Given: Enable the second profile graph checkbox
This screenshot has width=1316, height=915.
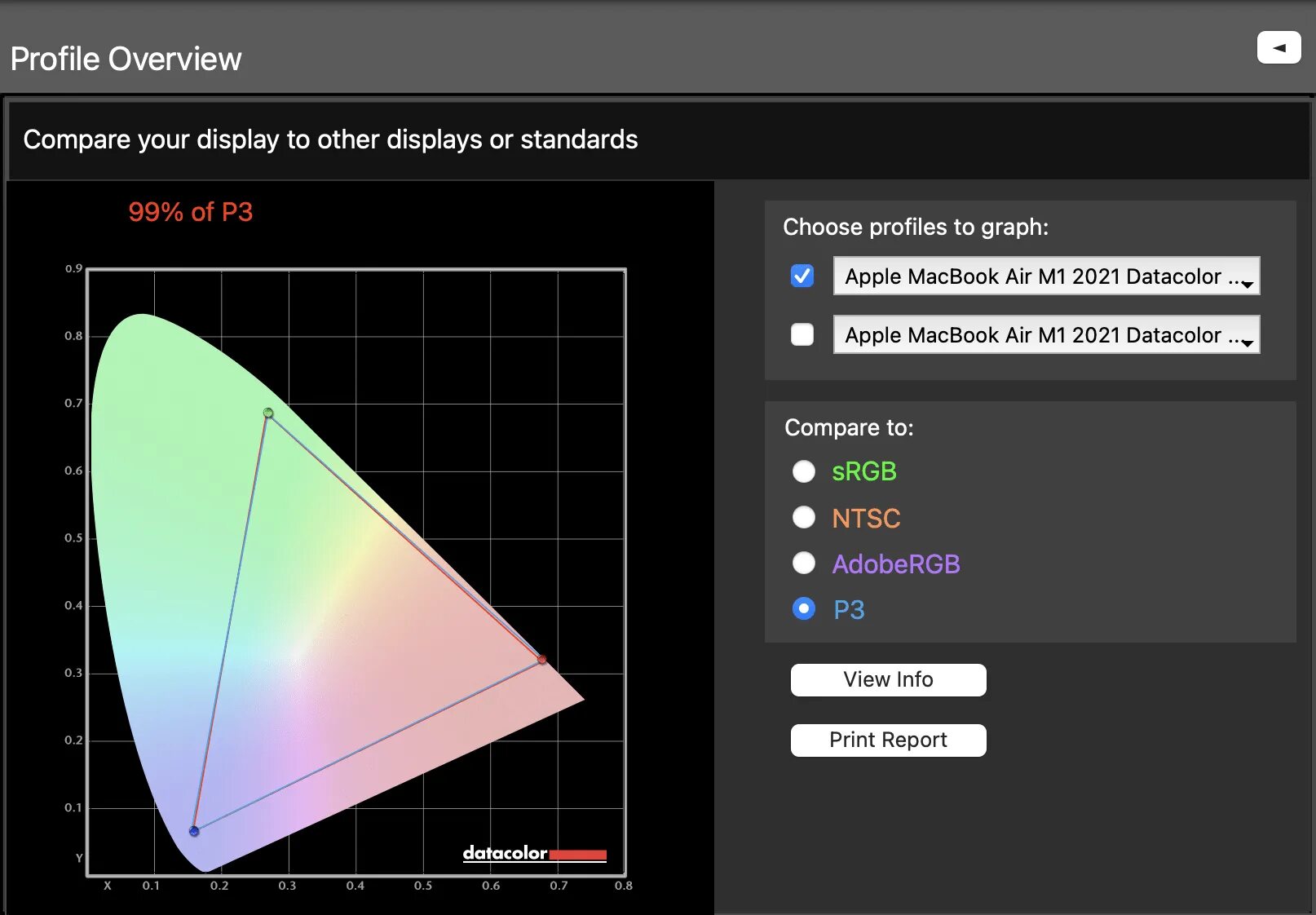Looking at the screenshot, I should pos(802,334).
